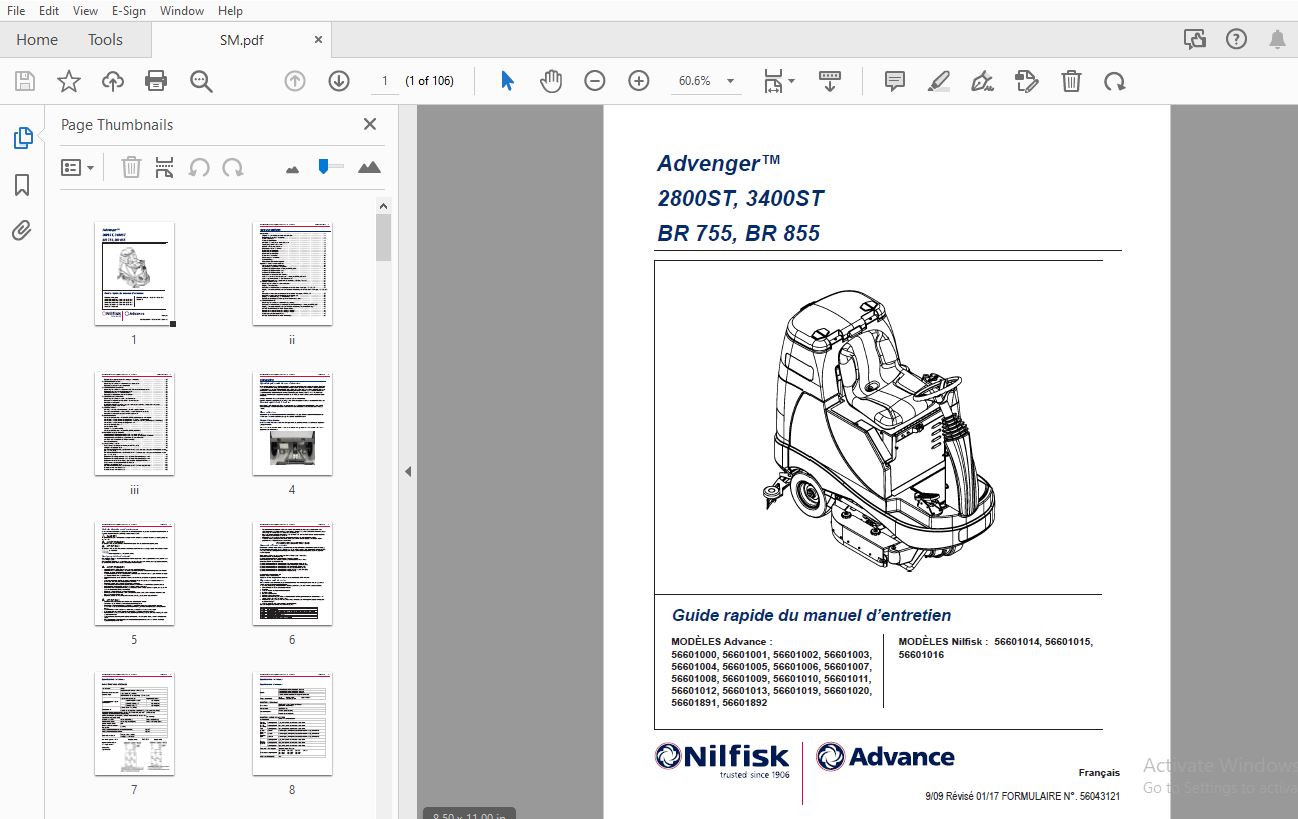Select the page 7 thumbnail
Image resolution: width=1298 pixels, height=819 pixels.
click(134, 723)
